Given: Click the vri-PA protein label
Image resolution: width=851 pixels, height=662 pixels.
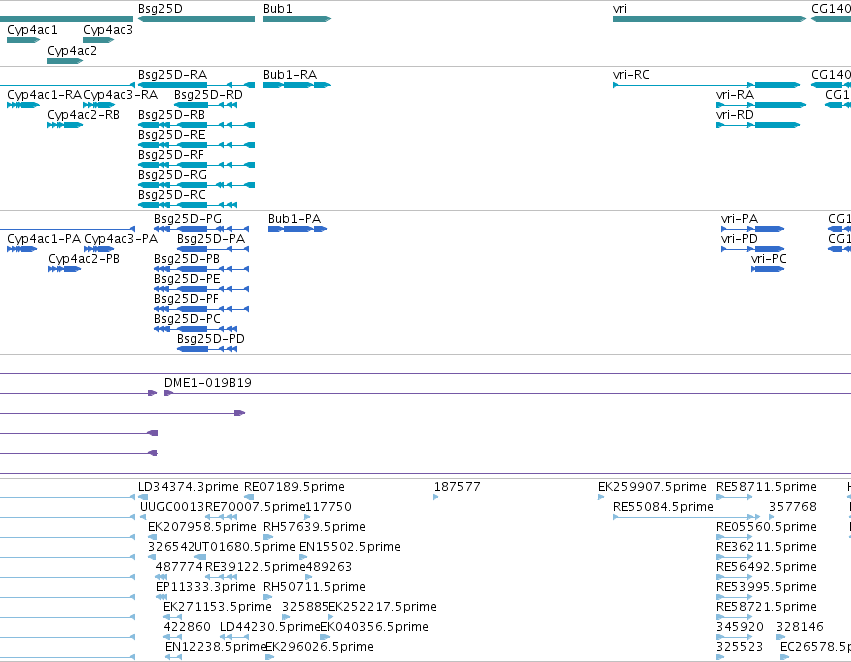Looking at the screenshot, I should [x=739, y=219].
